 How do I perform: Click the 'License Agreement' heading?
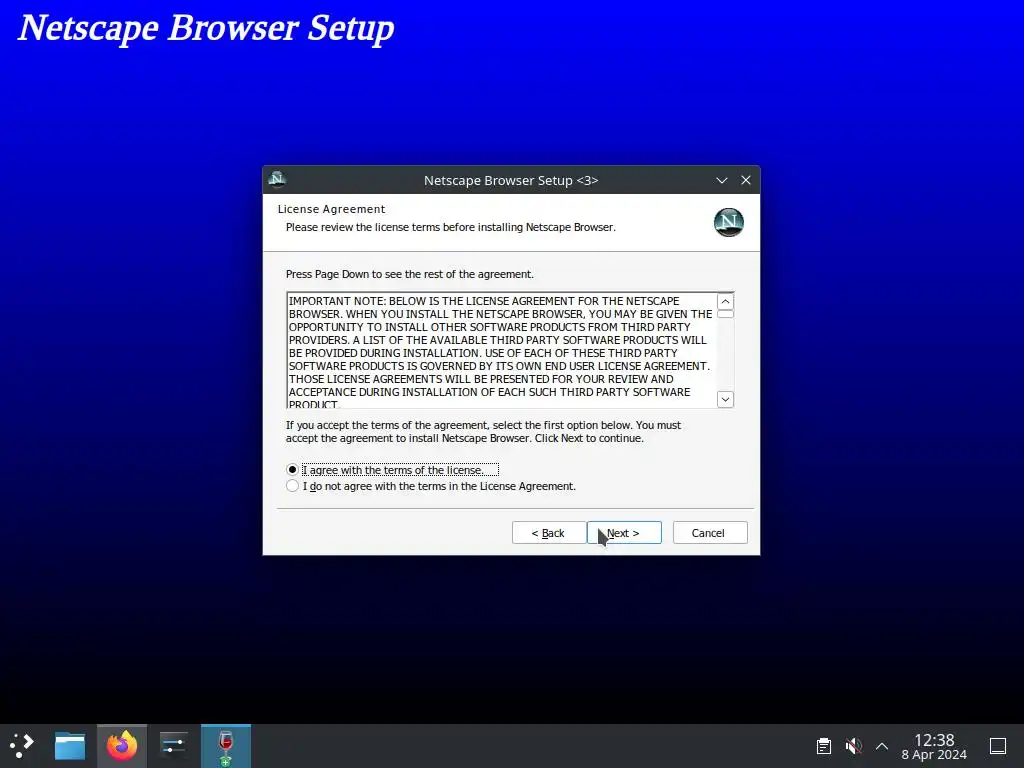click(331, 209)
